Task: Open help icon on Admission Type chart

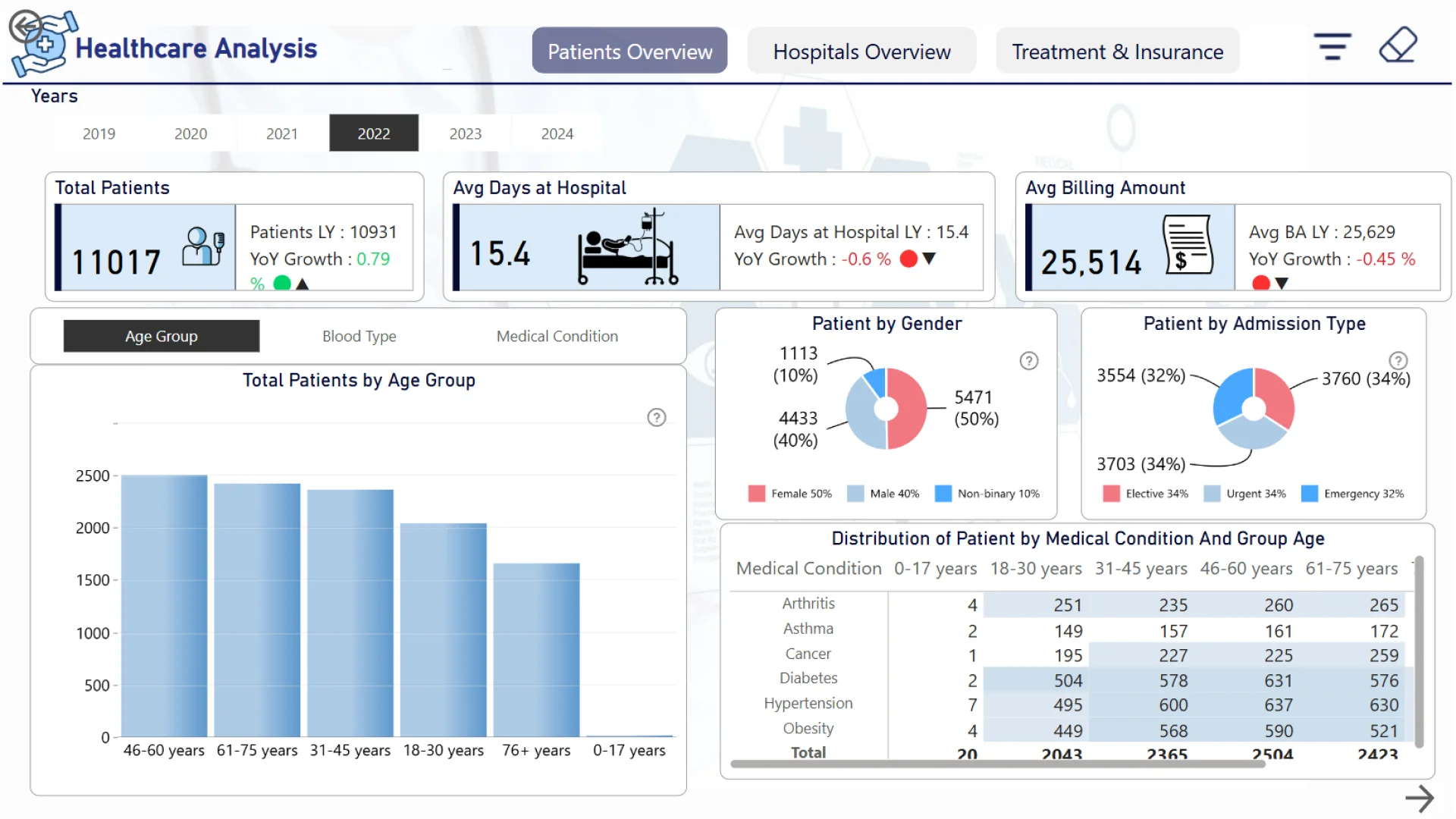Action: coord(1398,361)
